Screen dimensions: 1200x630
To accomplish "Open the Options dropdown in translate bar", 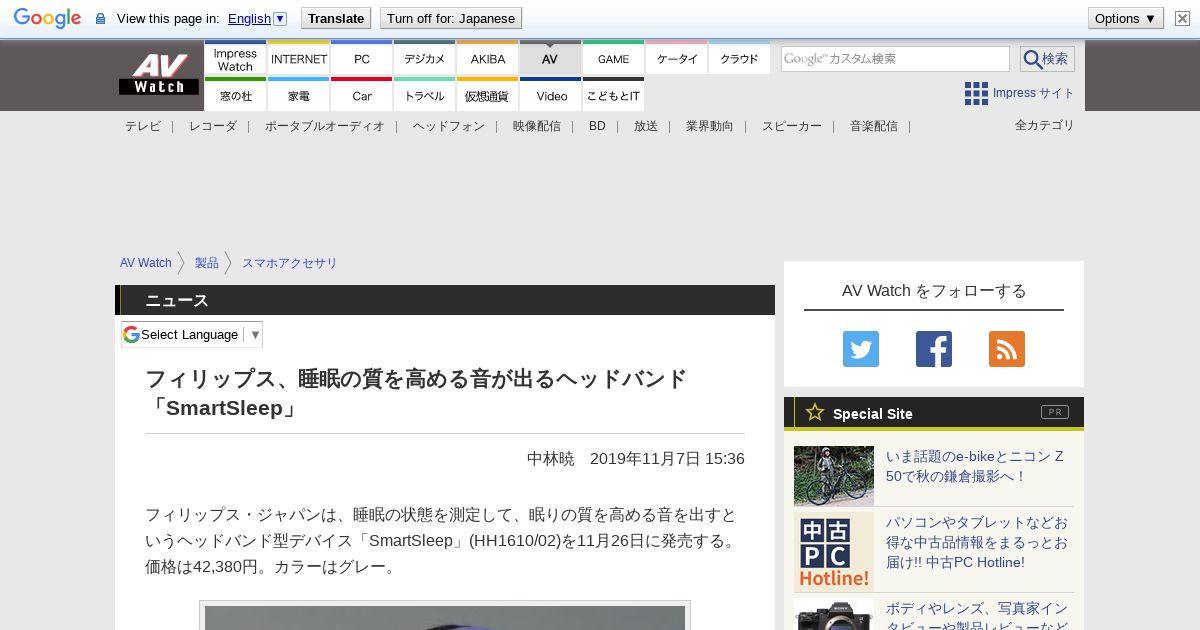I will [x=1125, y=18].
